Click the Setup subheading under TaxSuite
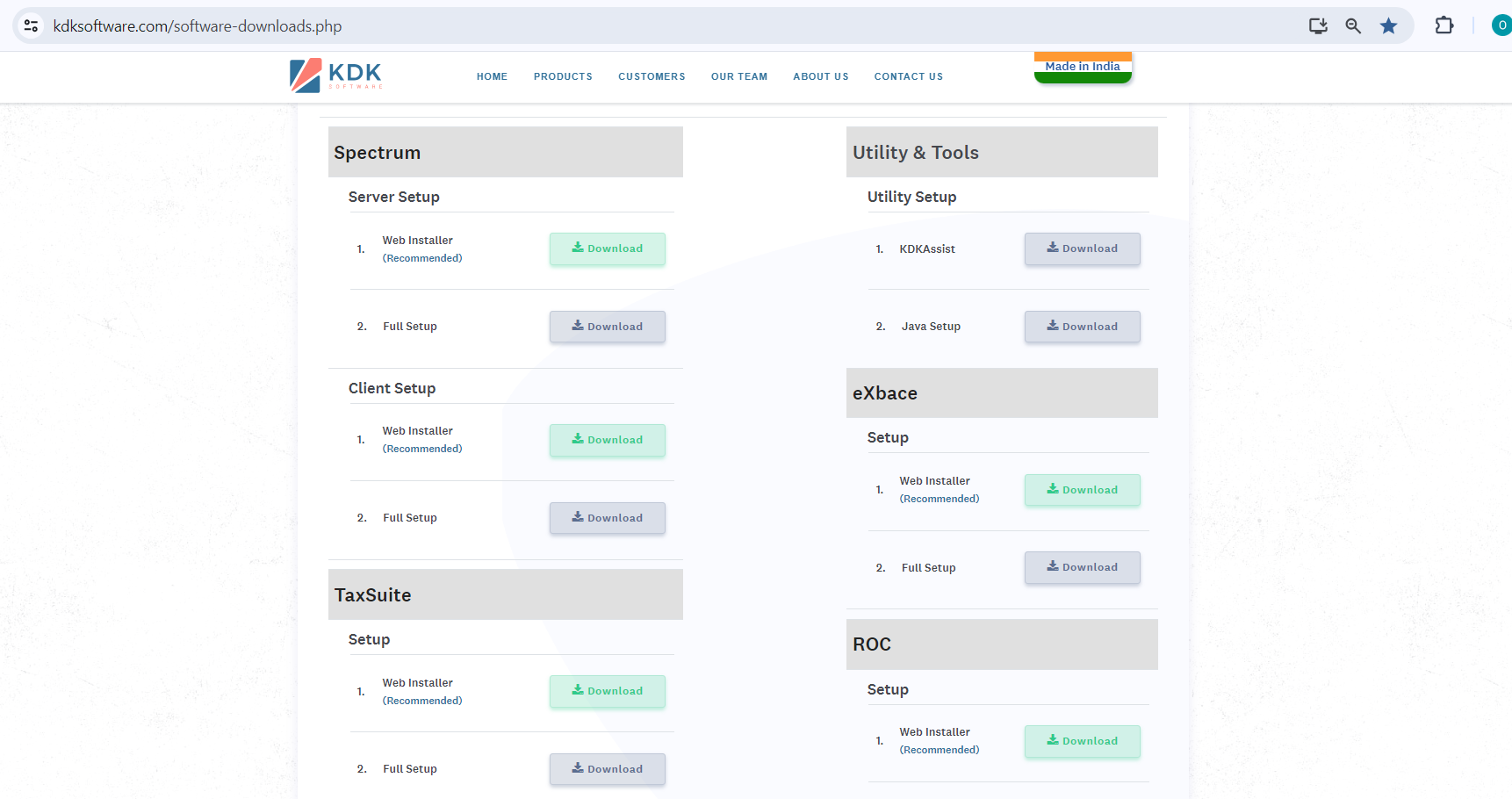 (369, 639)
